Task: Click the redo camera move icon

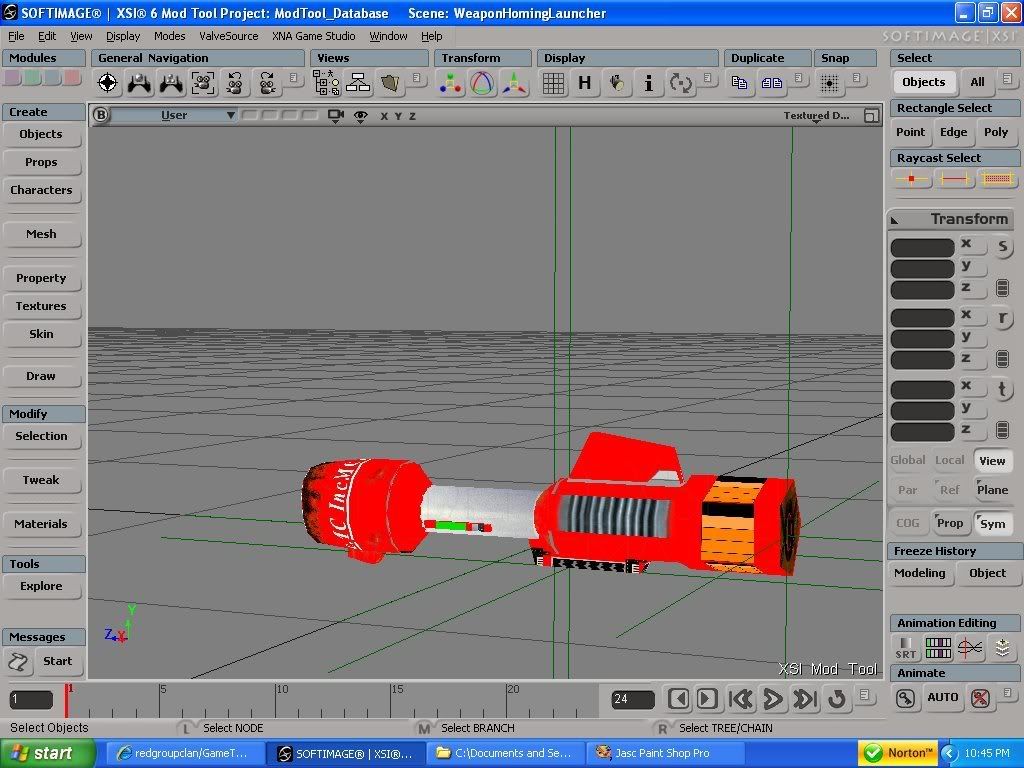Action: pos(266,83)
